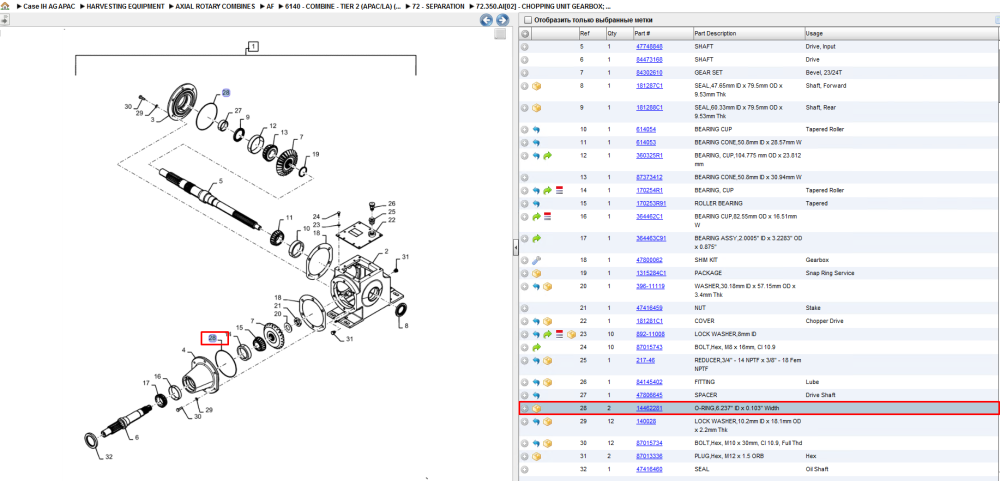Click the box icon in WASHER row 20

pyautogui.click(x=548, y=286)
